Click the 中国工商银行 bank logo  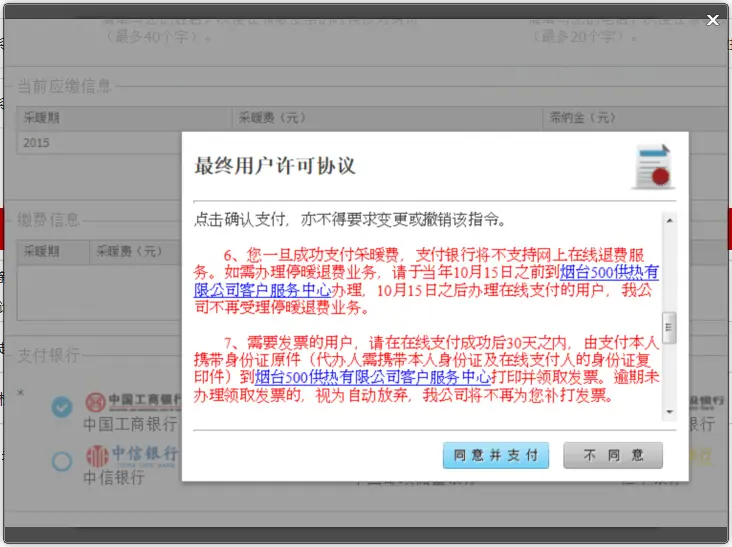click(134, 401)
